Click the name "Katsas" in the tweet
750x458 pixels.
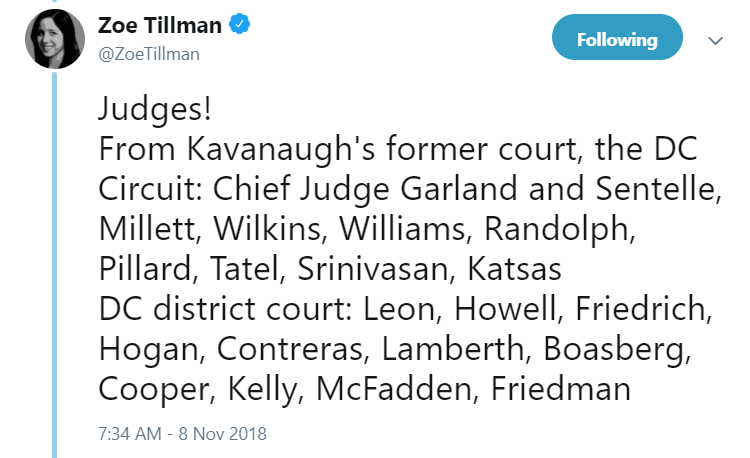[514, 269]
